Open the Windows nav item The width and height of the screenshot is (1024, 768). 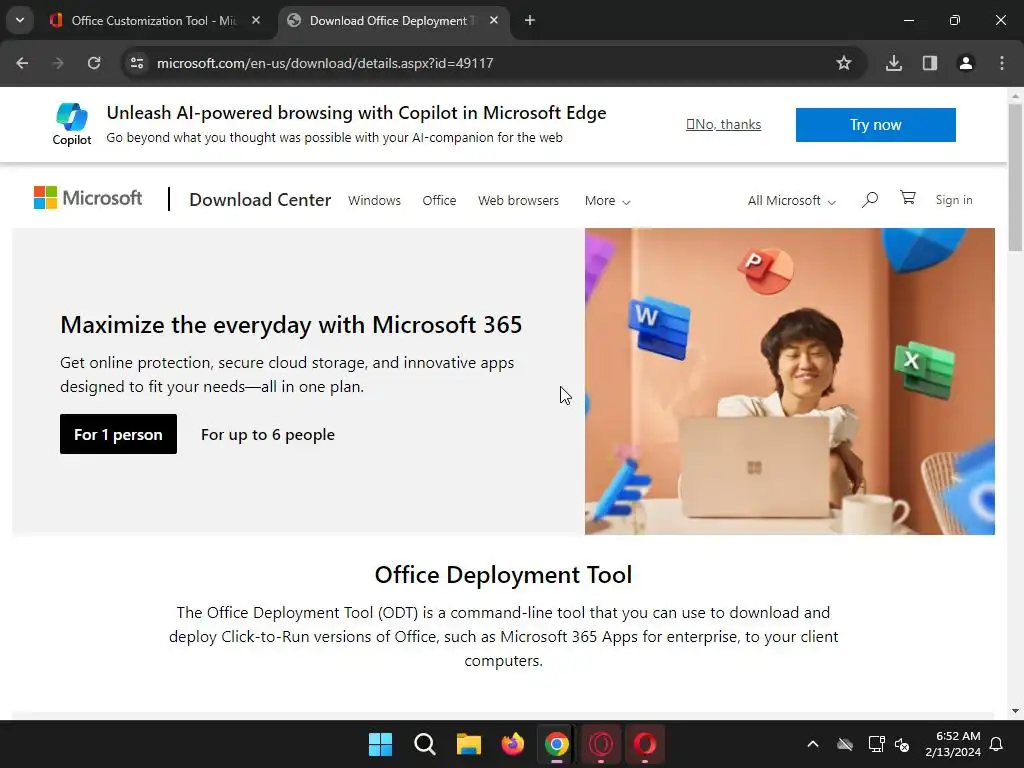pyautogui.click(x=374, y=200)
